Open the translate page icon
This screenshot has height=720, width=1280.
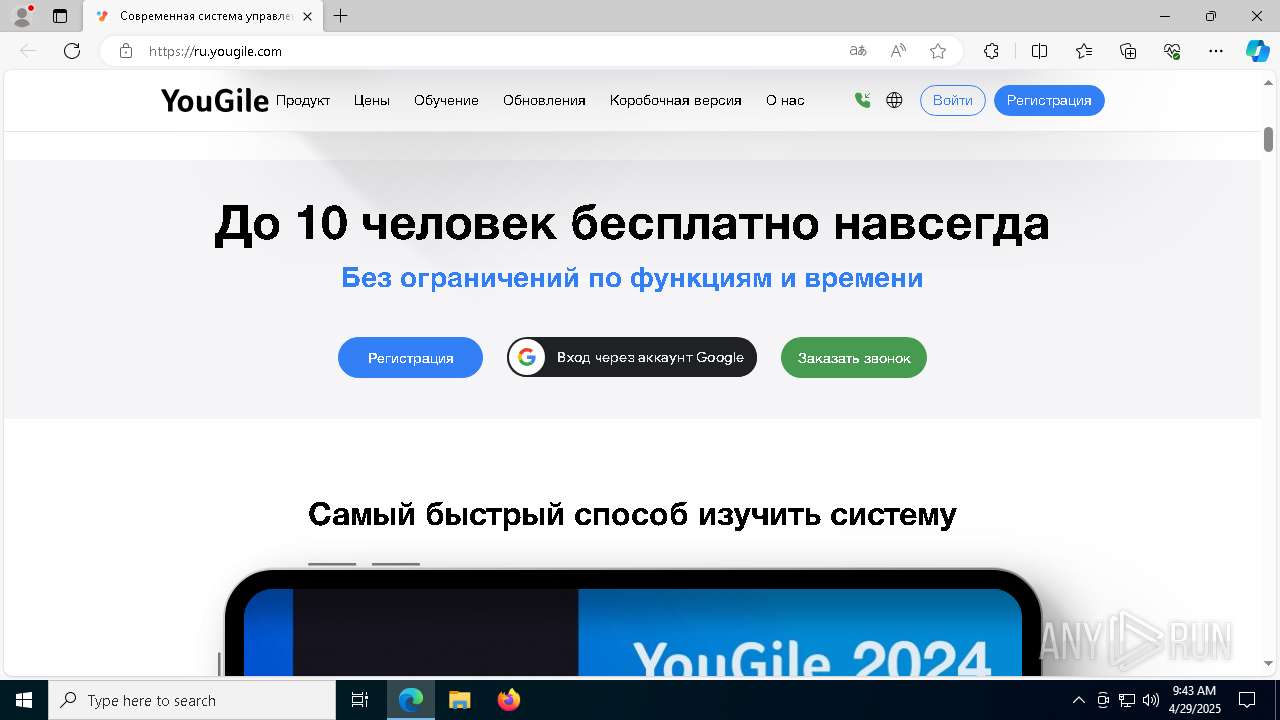point(857,51)
